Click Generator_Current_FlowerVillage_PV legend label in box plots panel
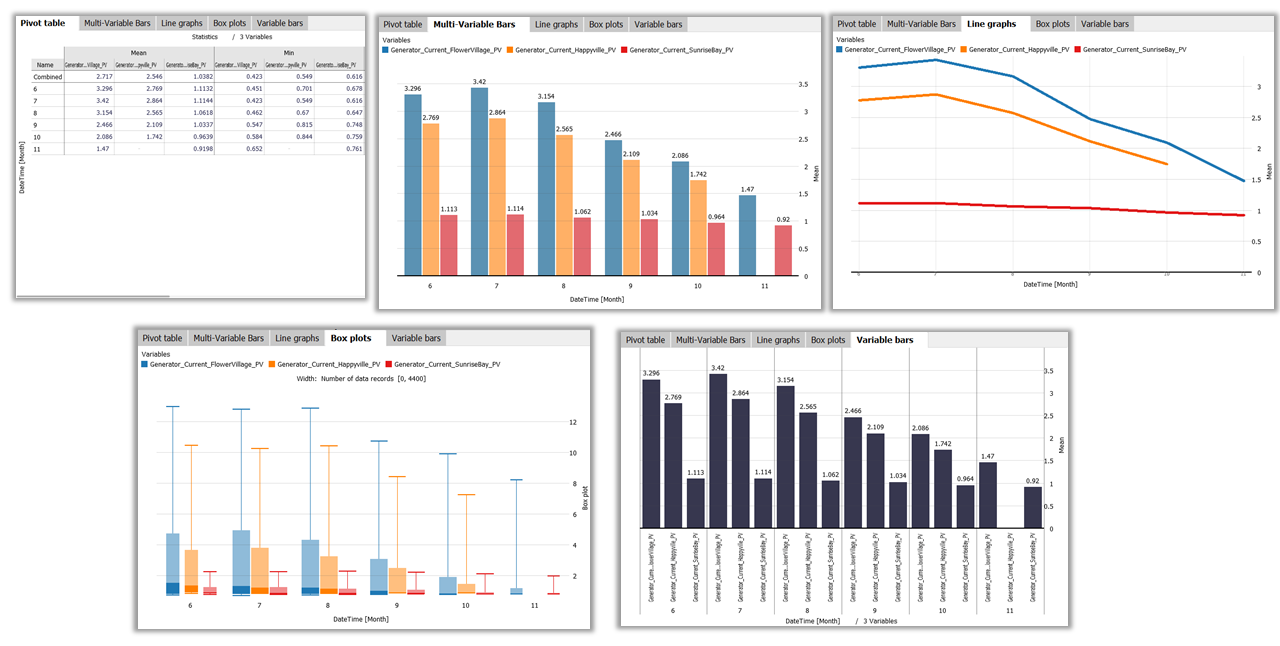 click(206, 364)
